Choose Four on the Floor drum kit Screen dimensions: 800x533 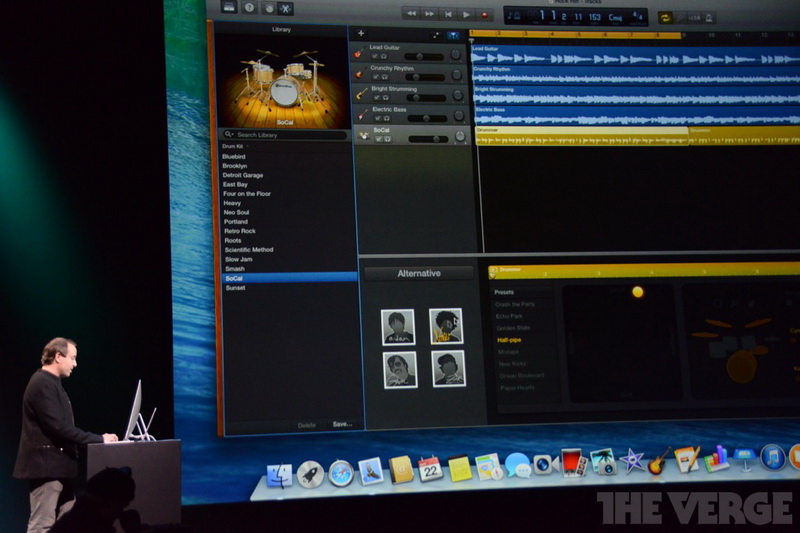click(247, 194)
